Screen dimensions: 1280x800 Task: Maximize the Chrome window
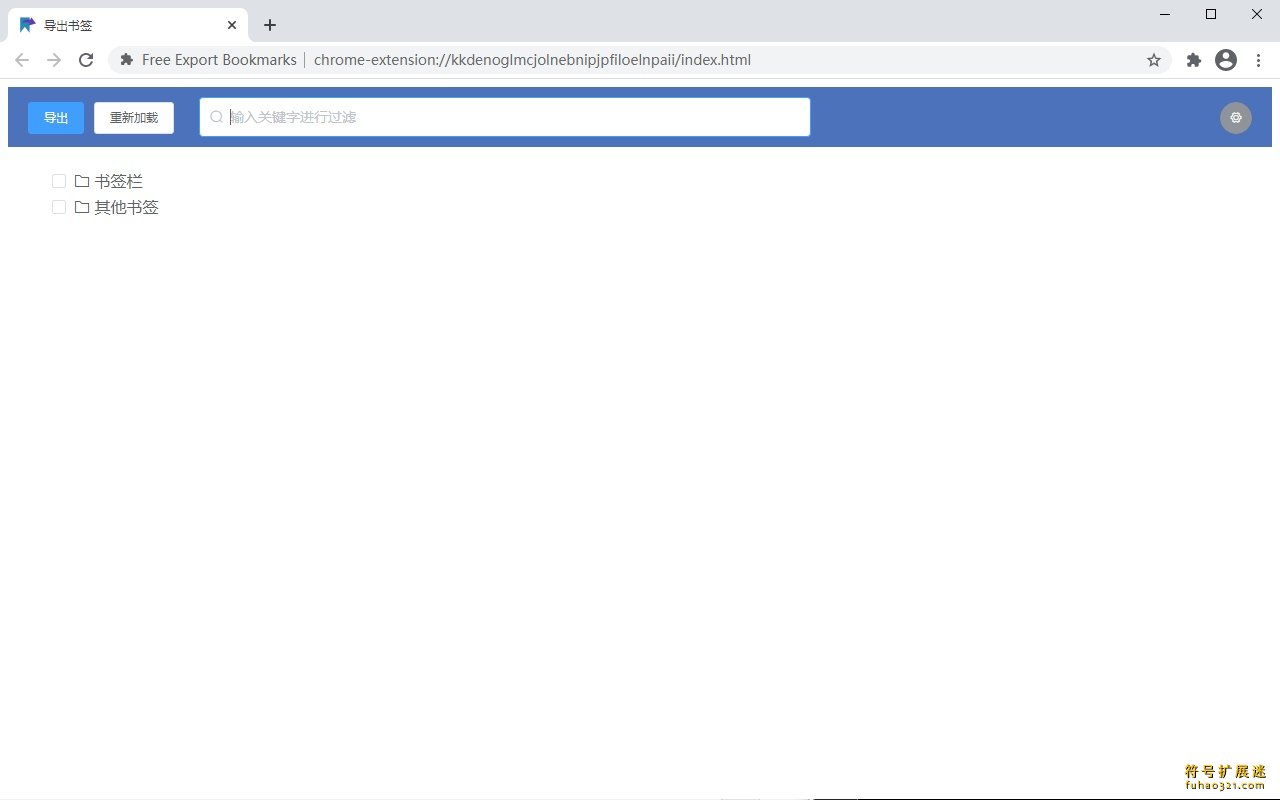pyautogui.click(x=1211, y=14)
